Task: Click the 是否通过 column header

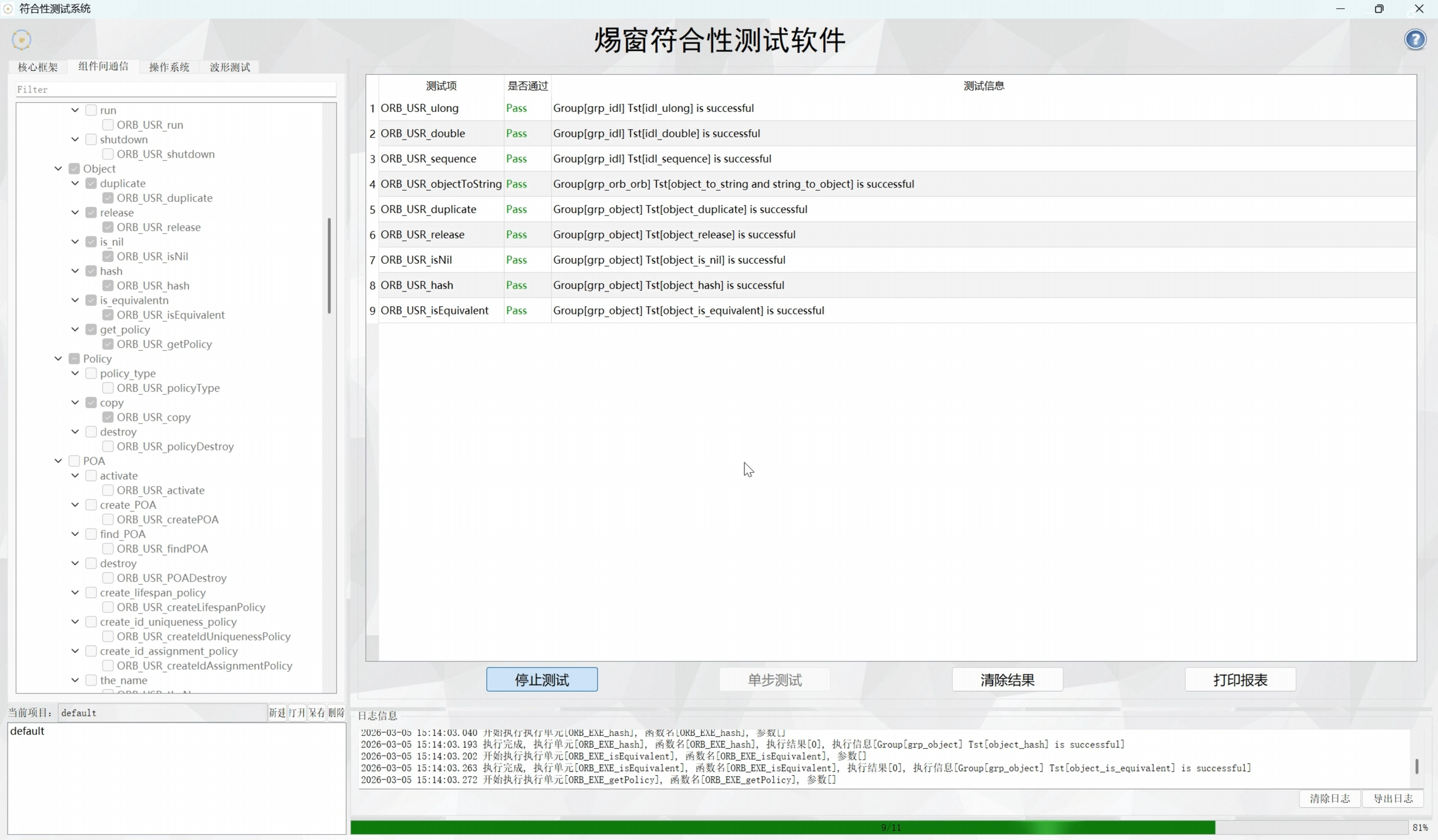Action: [527, 86]
